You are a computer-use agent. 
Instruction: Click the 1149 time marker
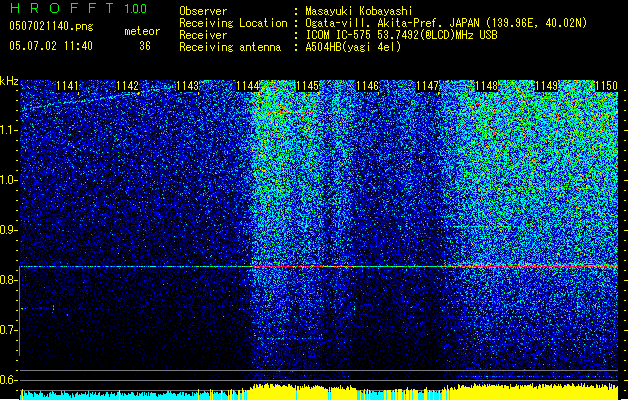pos(547,86)
